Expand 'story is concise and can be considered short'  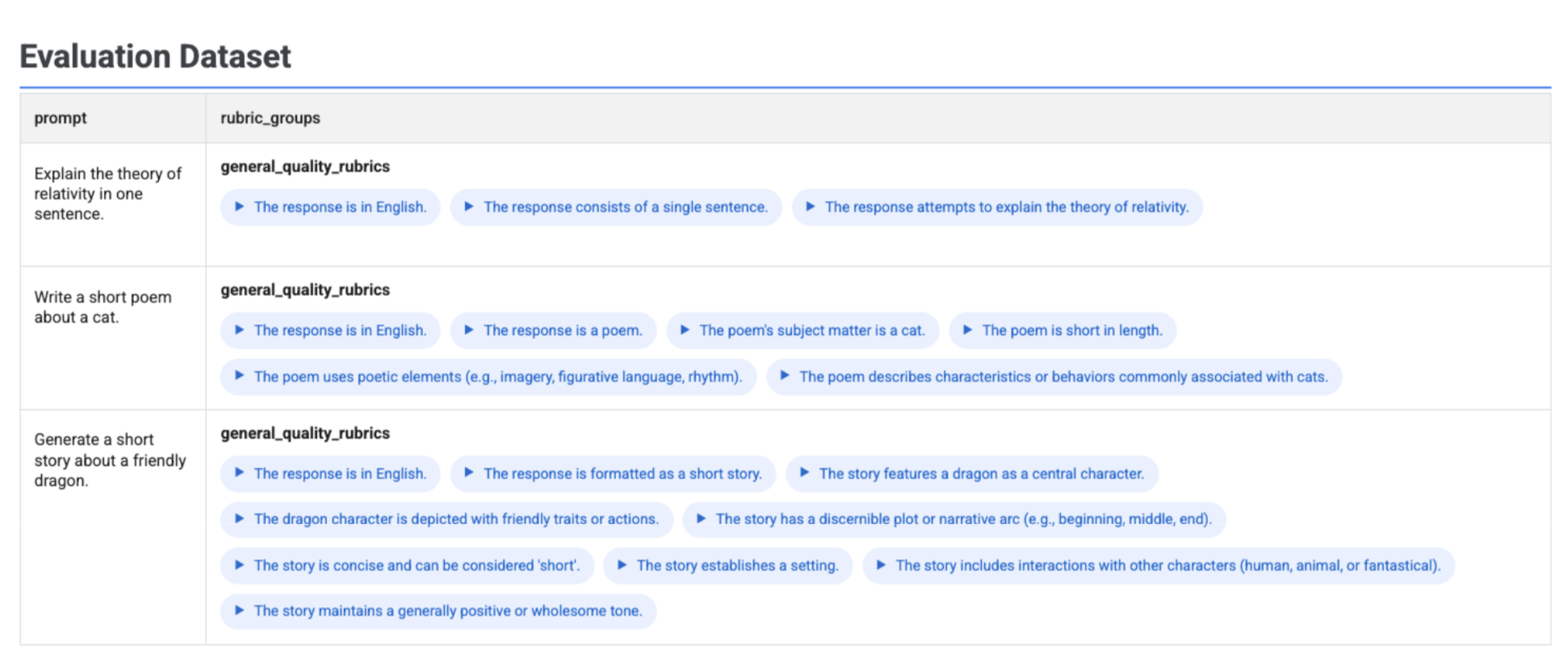click(407, 566)
